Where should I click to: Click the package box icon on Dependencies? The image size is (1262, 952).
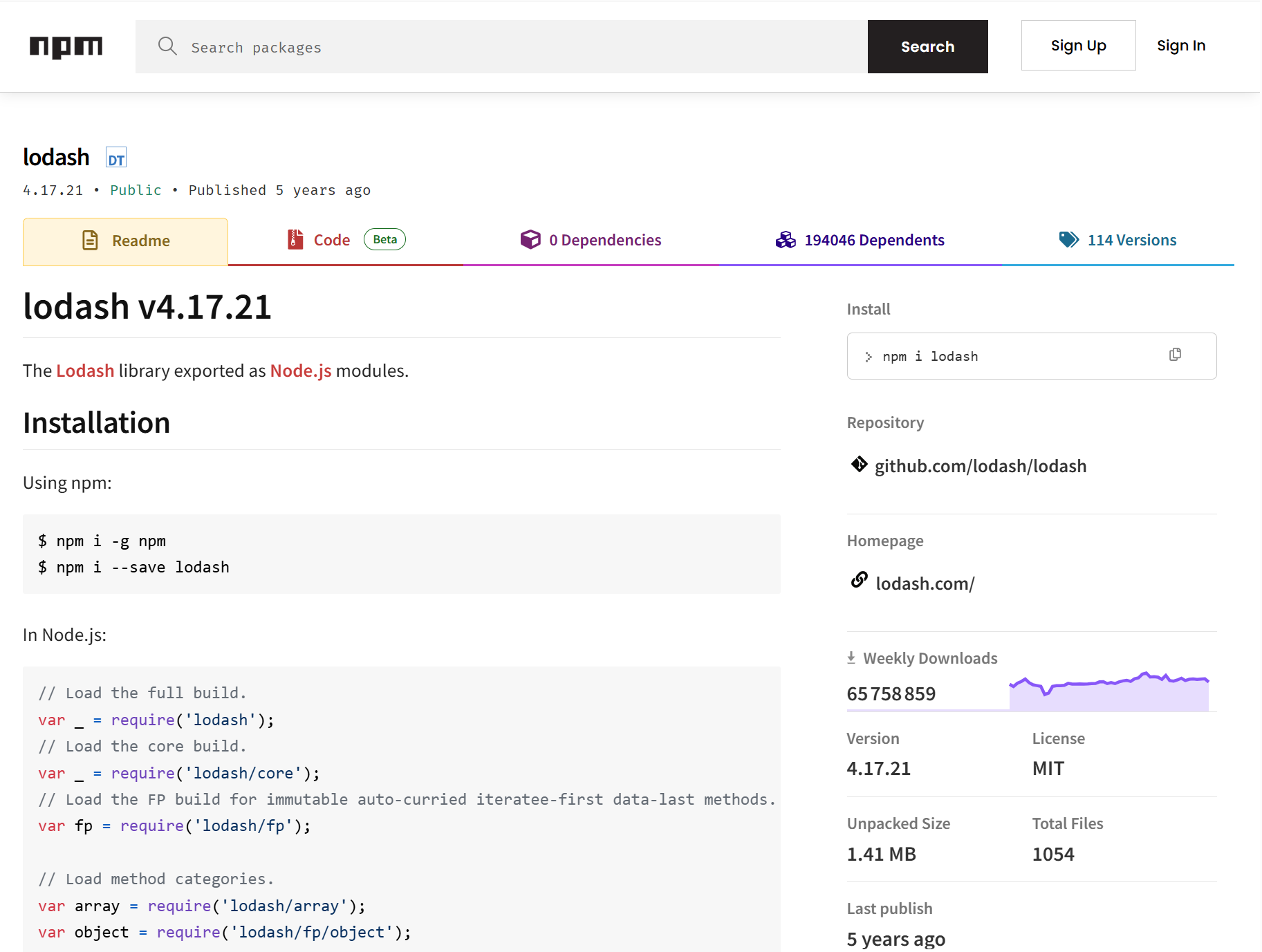point(530,239)
